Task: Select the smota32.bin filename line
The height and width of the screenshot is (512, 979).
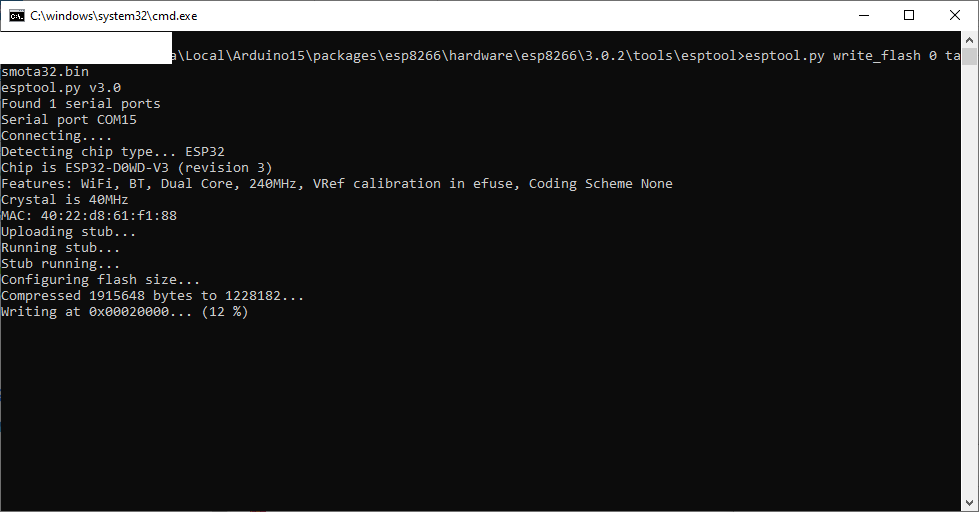Action: tap(45, 72)
